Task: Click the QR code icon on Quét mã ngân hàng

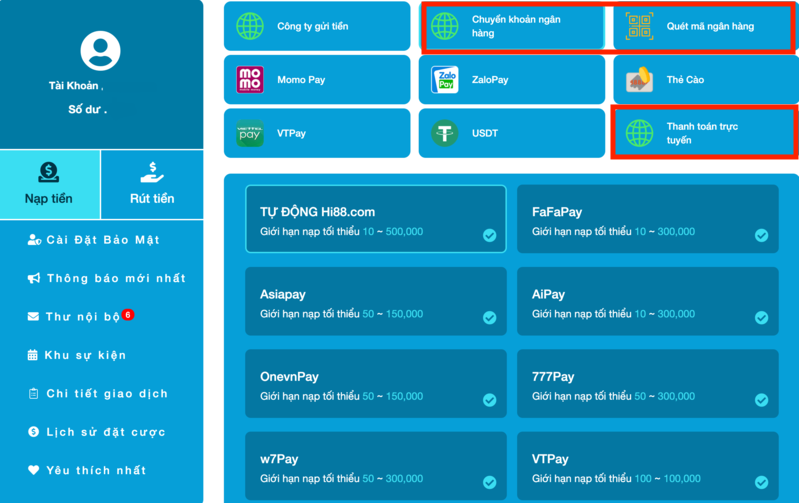Action: coord(639,26)
